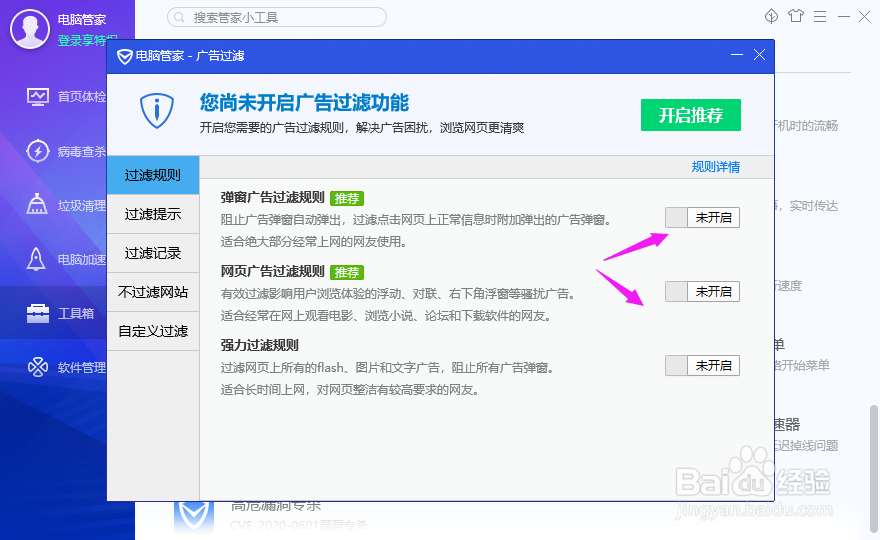Open 电脑加速 rocket icon in sidebar
Image resolution: width=880 pixels, height=540 pixels.
click(36, 259)
